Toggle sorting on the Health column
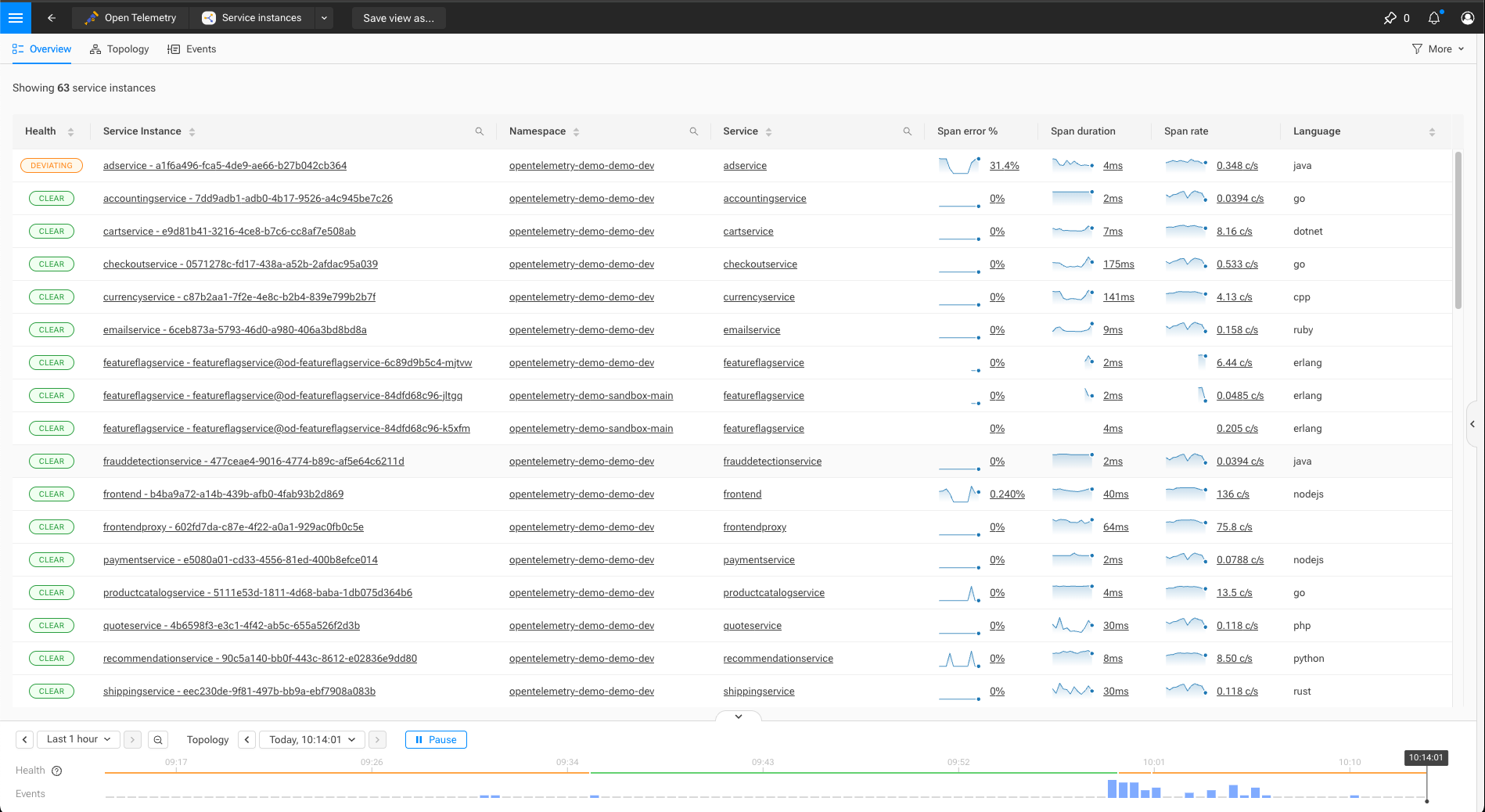Viewport: 1485px width, 812px height. click(71, 131)
